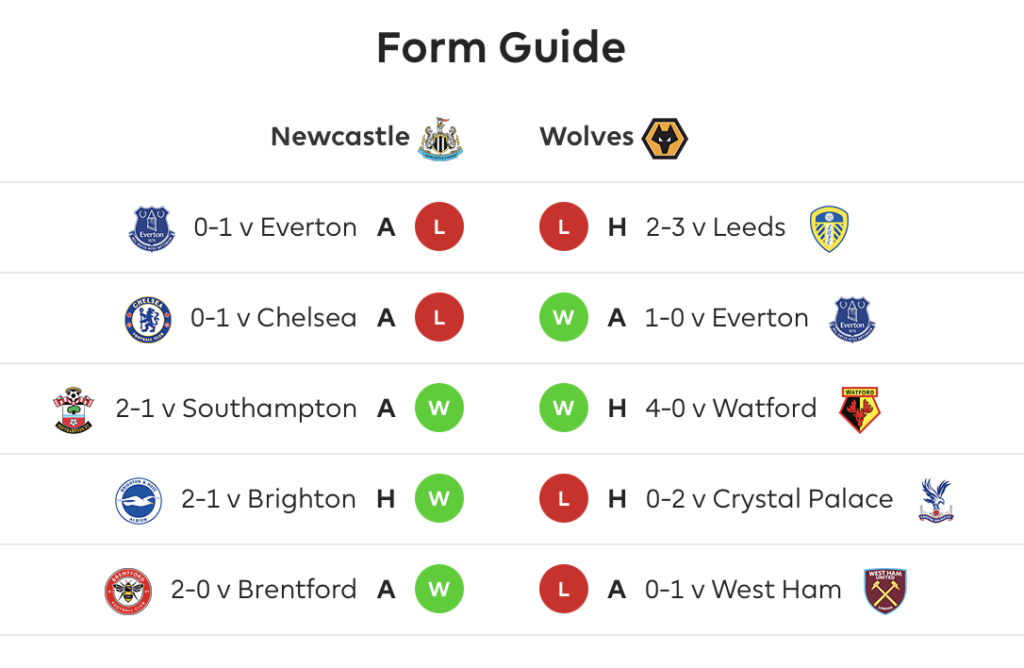Open the West Ham badge
This screenshot has height=668, width=1024.
click(885, 591)
